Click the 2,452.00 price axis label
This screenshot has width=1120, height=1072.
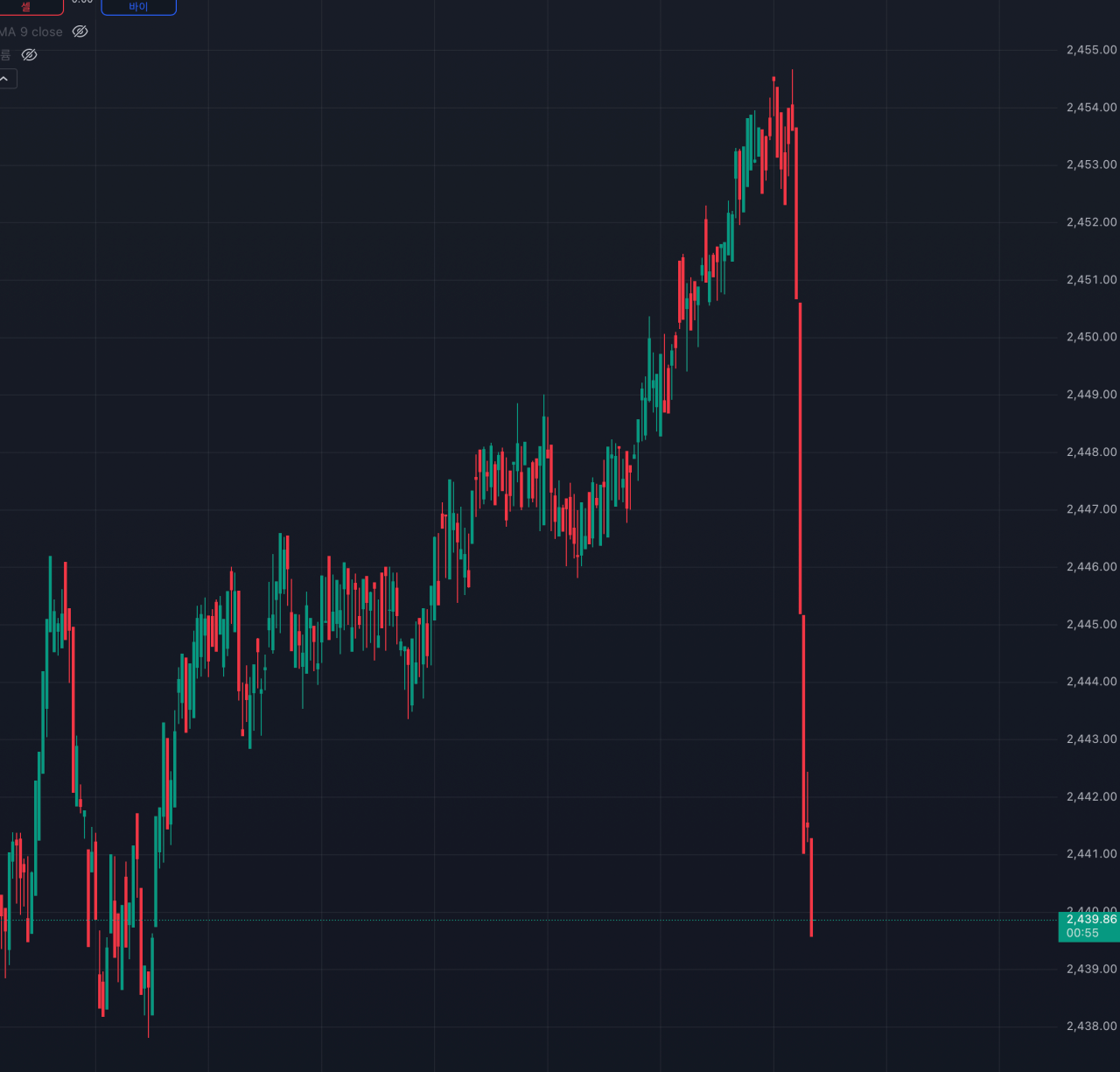tap(1091, 222)
